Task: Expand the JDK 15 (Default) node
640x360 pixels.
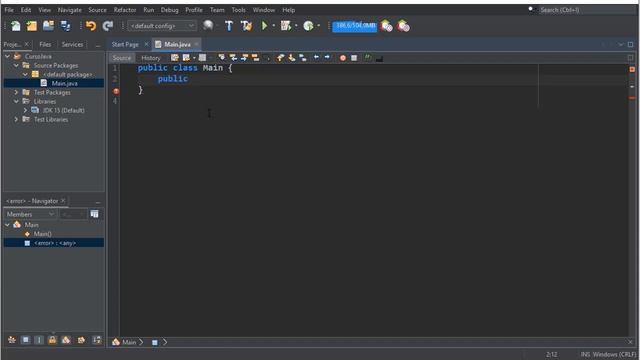Action: (x=25, y=110)
